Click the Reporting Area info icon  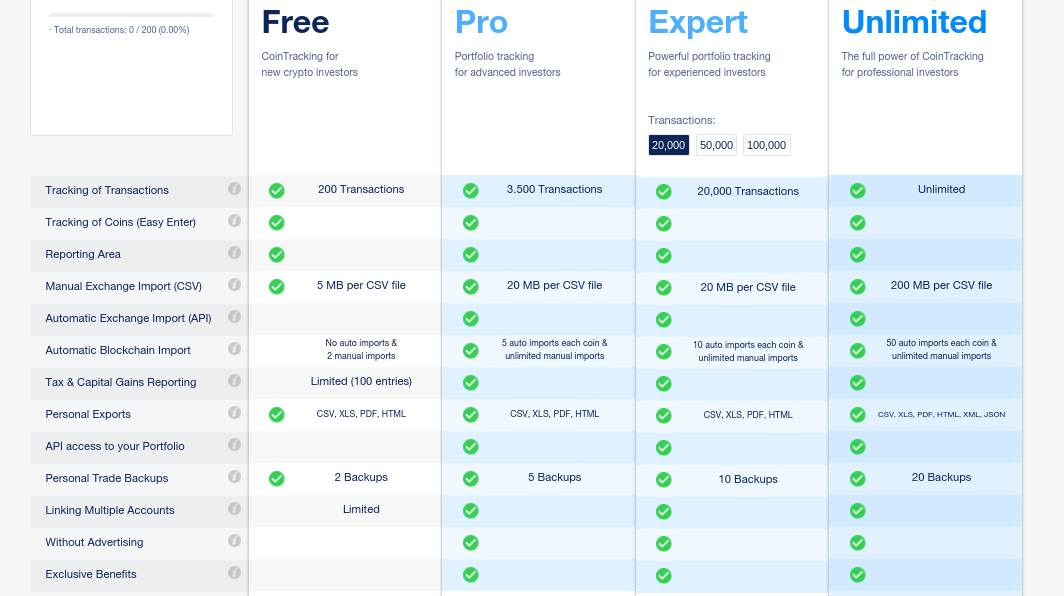point(234,253)
